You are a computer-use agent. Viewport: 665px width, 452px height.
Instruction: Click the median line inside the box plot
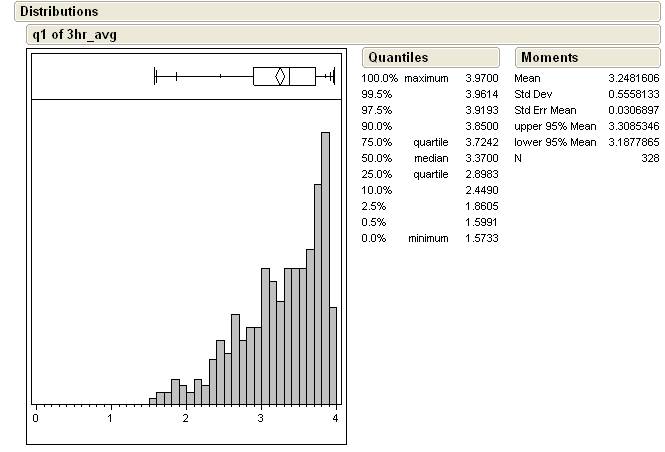coord(289,76)
